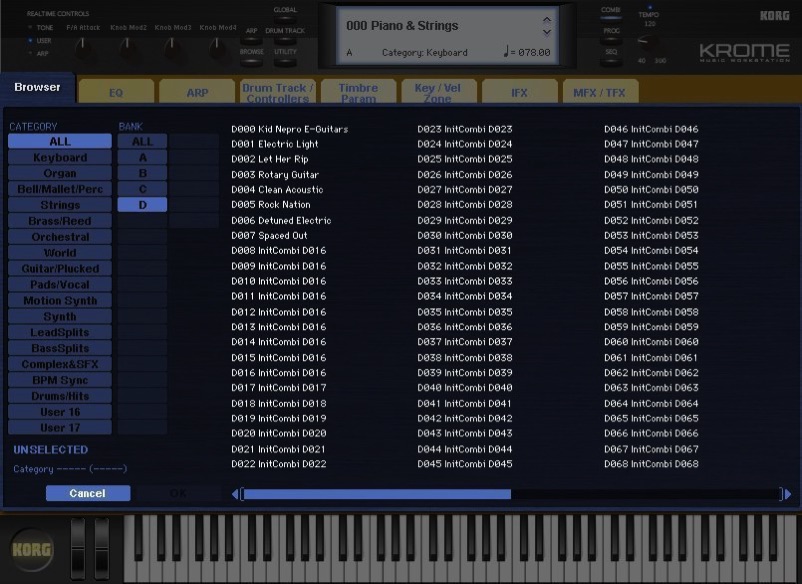Select the LeadSplits category

pos(60,332)
